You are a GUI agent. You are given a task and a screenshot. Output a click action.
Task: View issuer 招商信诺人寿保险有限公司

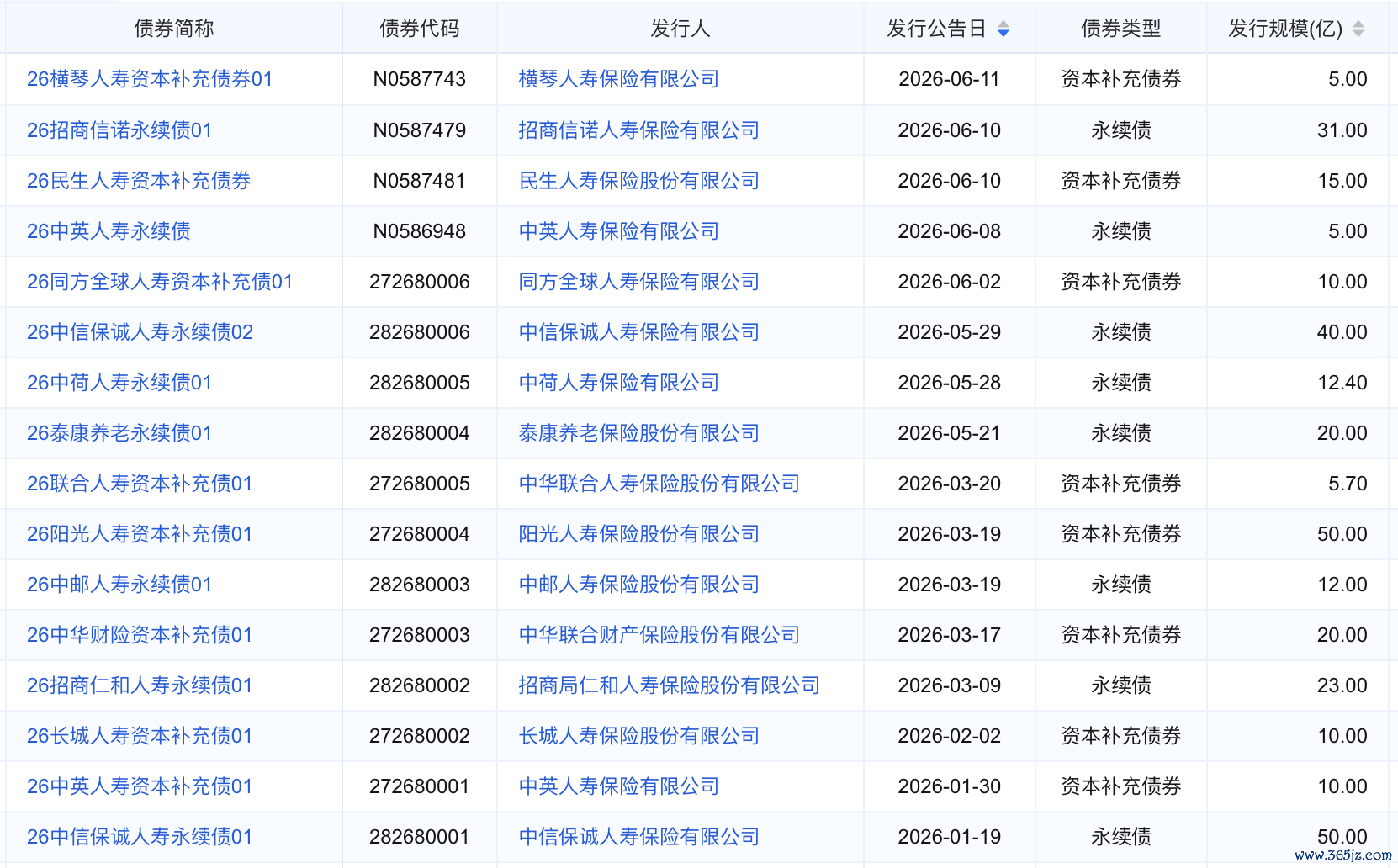(639, 130)
